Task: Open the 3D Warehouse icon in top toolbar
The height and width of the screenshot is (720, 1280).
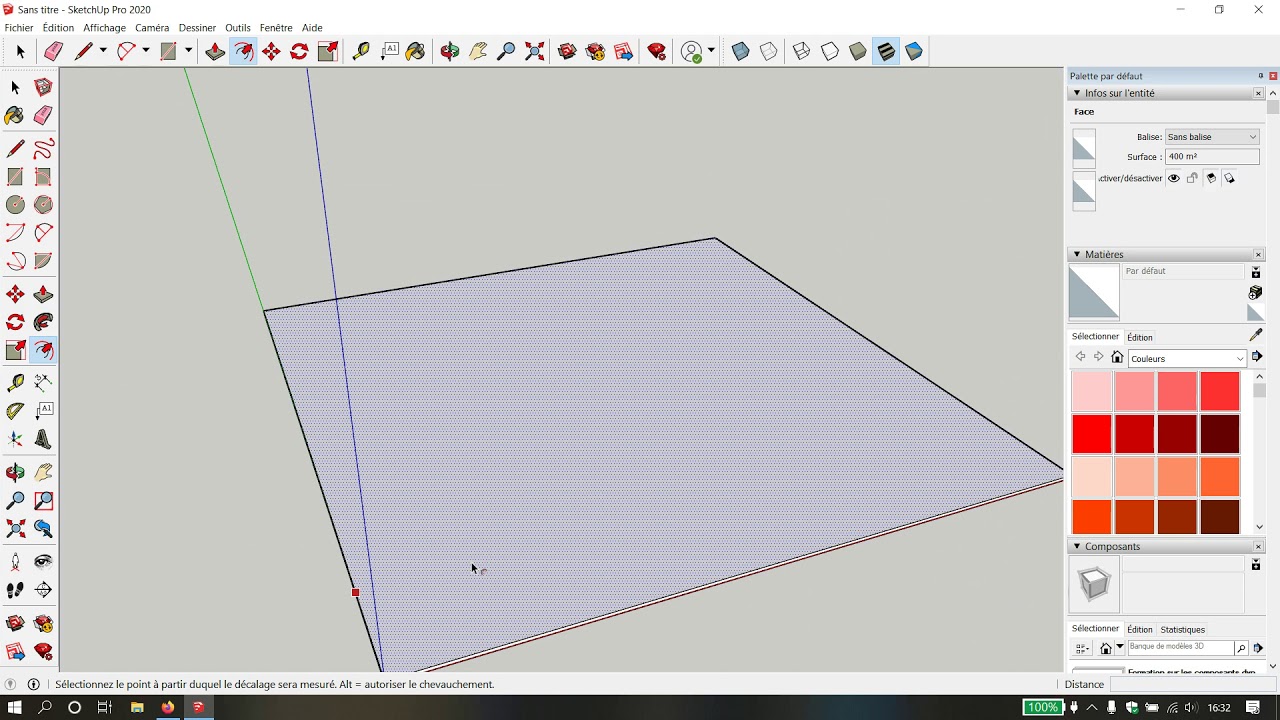Action: 567,51
